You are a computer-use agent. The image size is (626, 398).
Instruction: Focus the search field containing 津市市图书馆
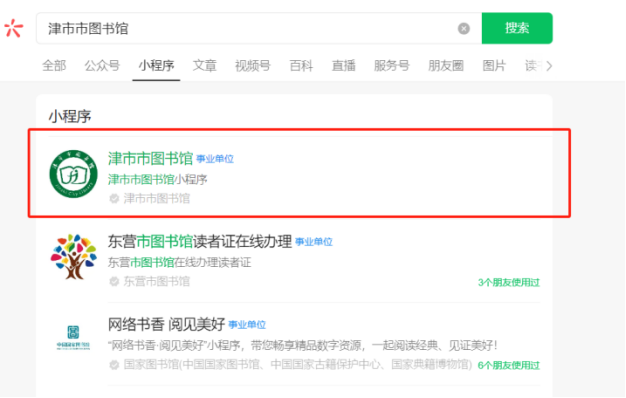coord(259,28)
